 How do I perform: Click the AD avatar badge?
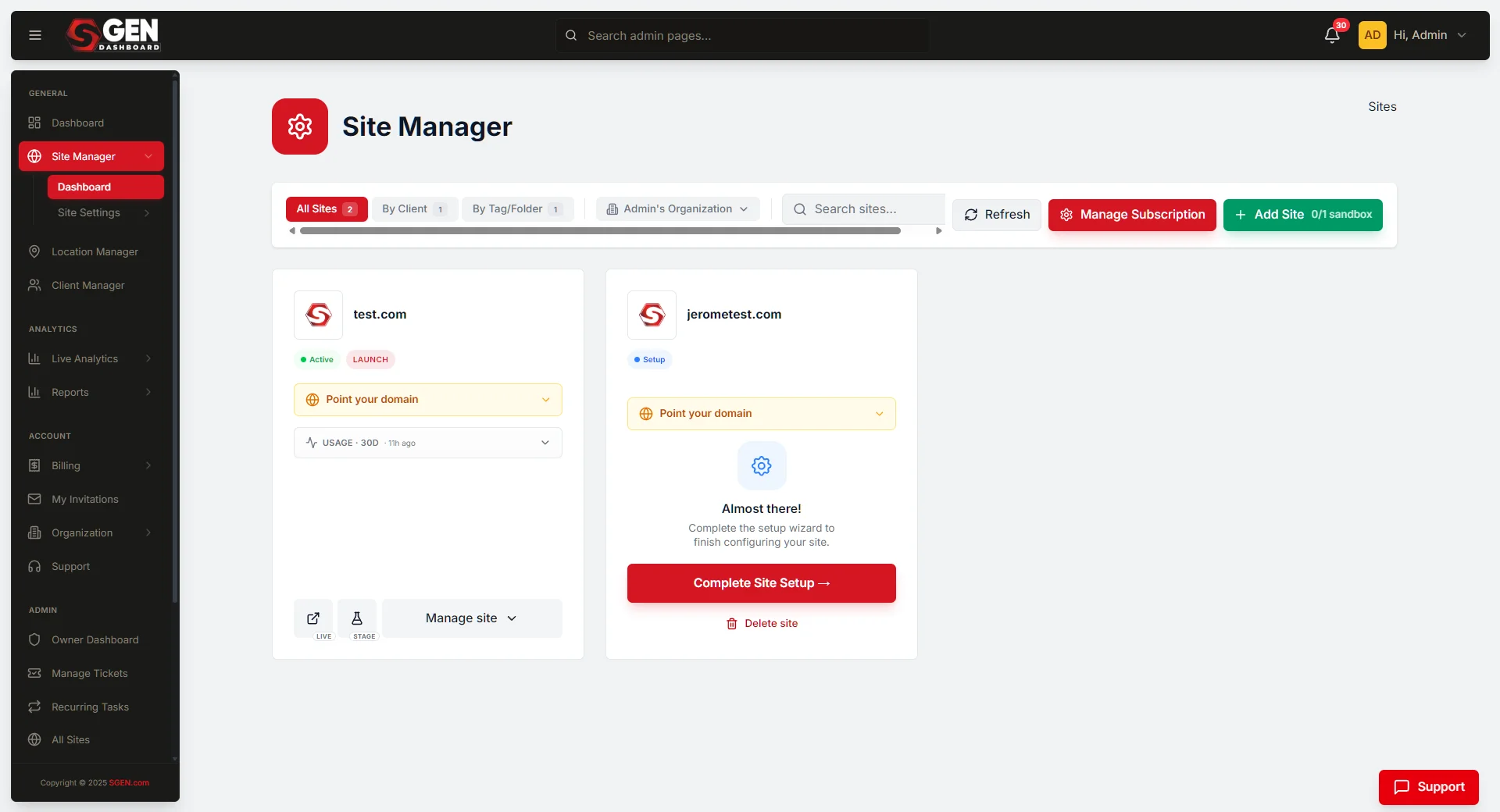1372,35
